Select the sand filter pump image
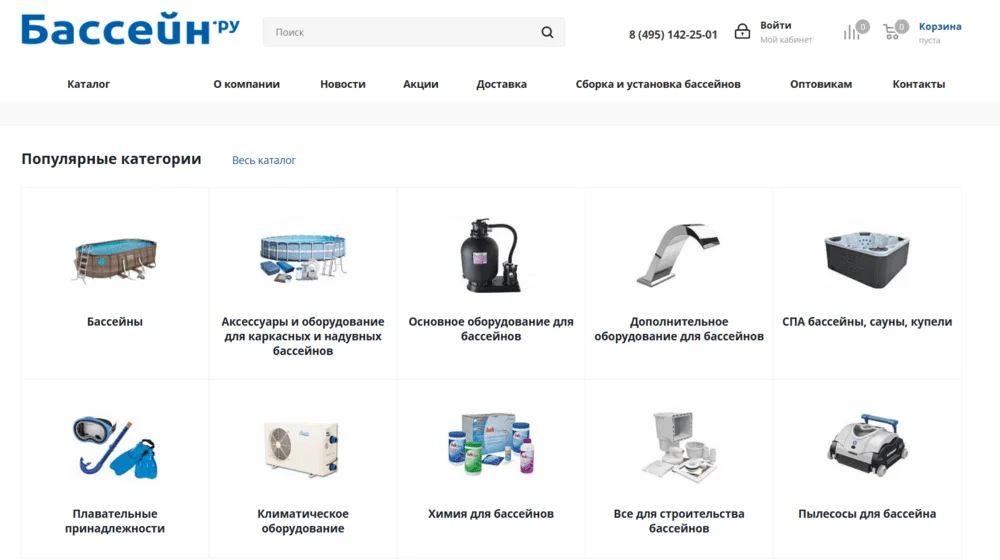Screen dimensions: 1000x560 tap(490, 256)
